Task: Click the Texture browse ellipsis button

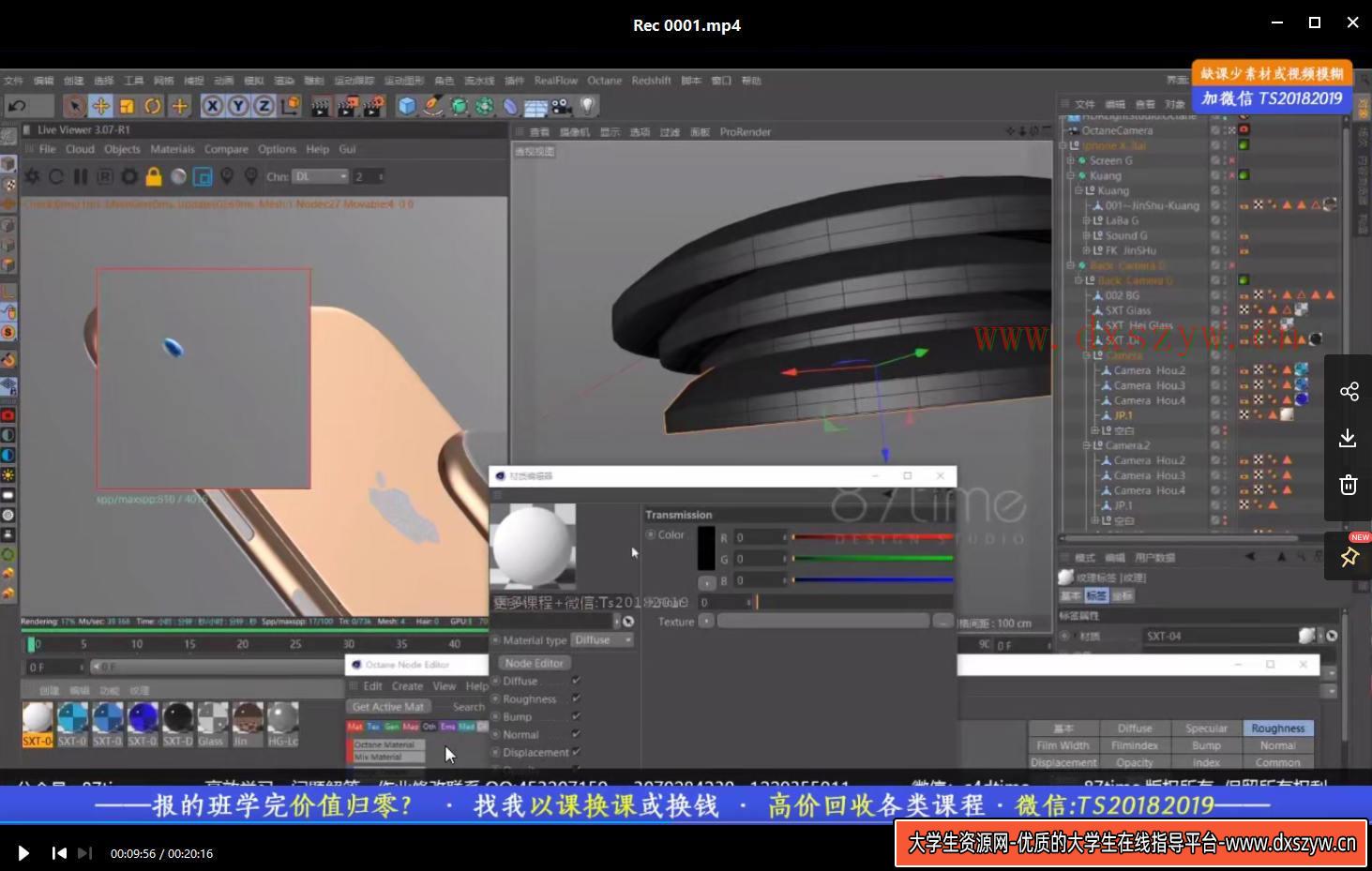Action: click(x=942, y=622)
